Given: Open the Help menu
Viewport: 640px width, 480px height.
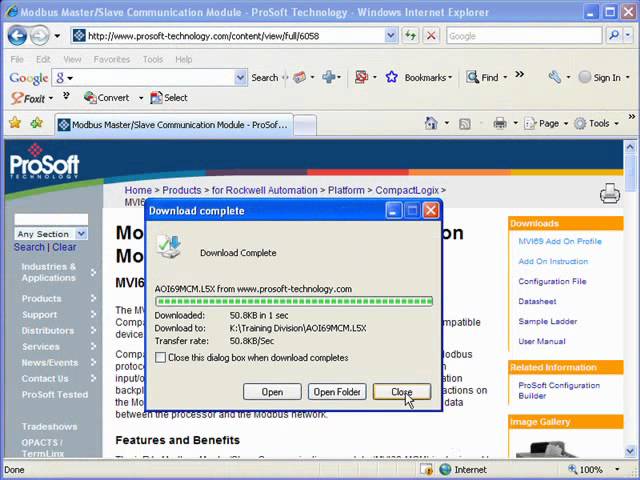Looking at the screenshot, I should point(183,59).
